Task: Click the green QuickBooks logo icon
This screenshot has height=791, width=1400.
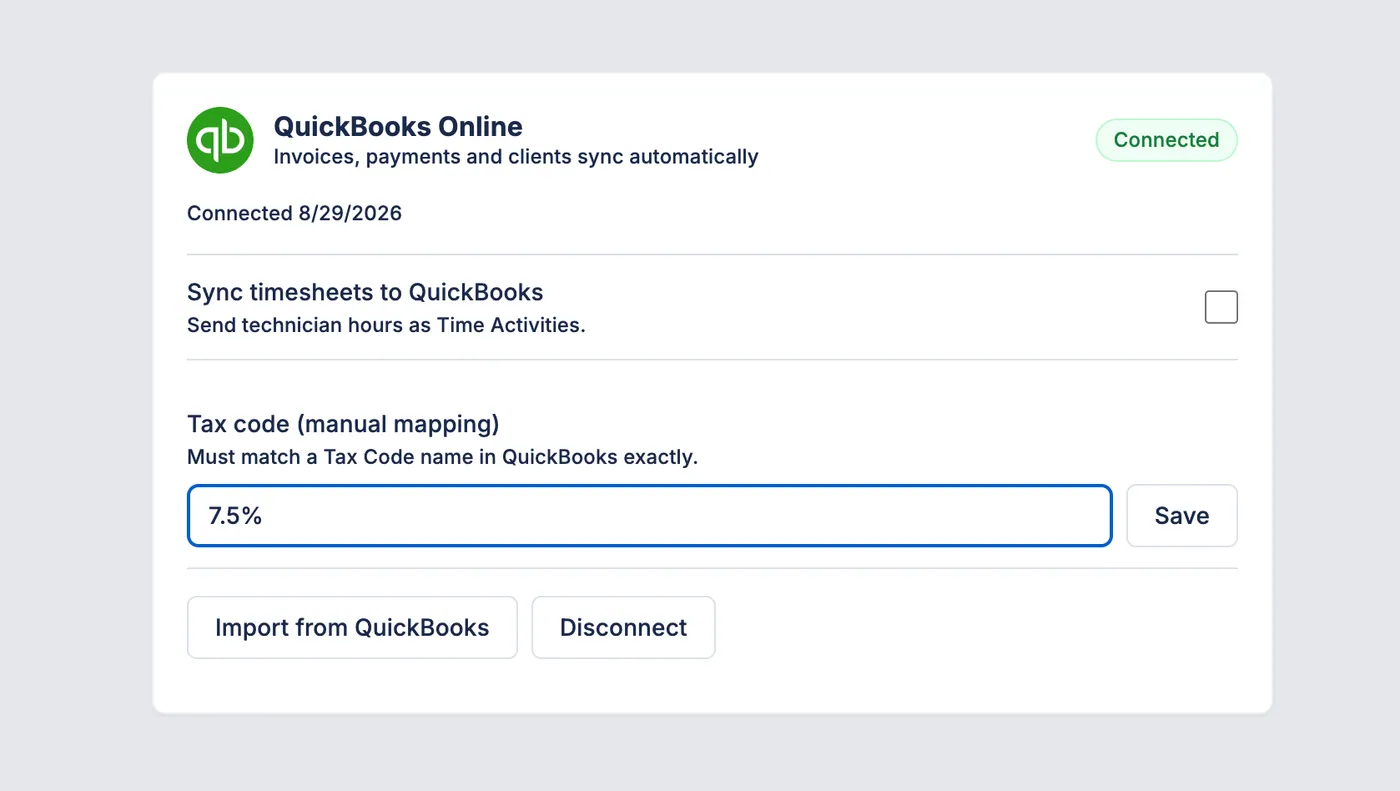Action: 220,140
